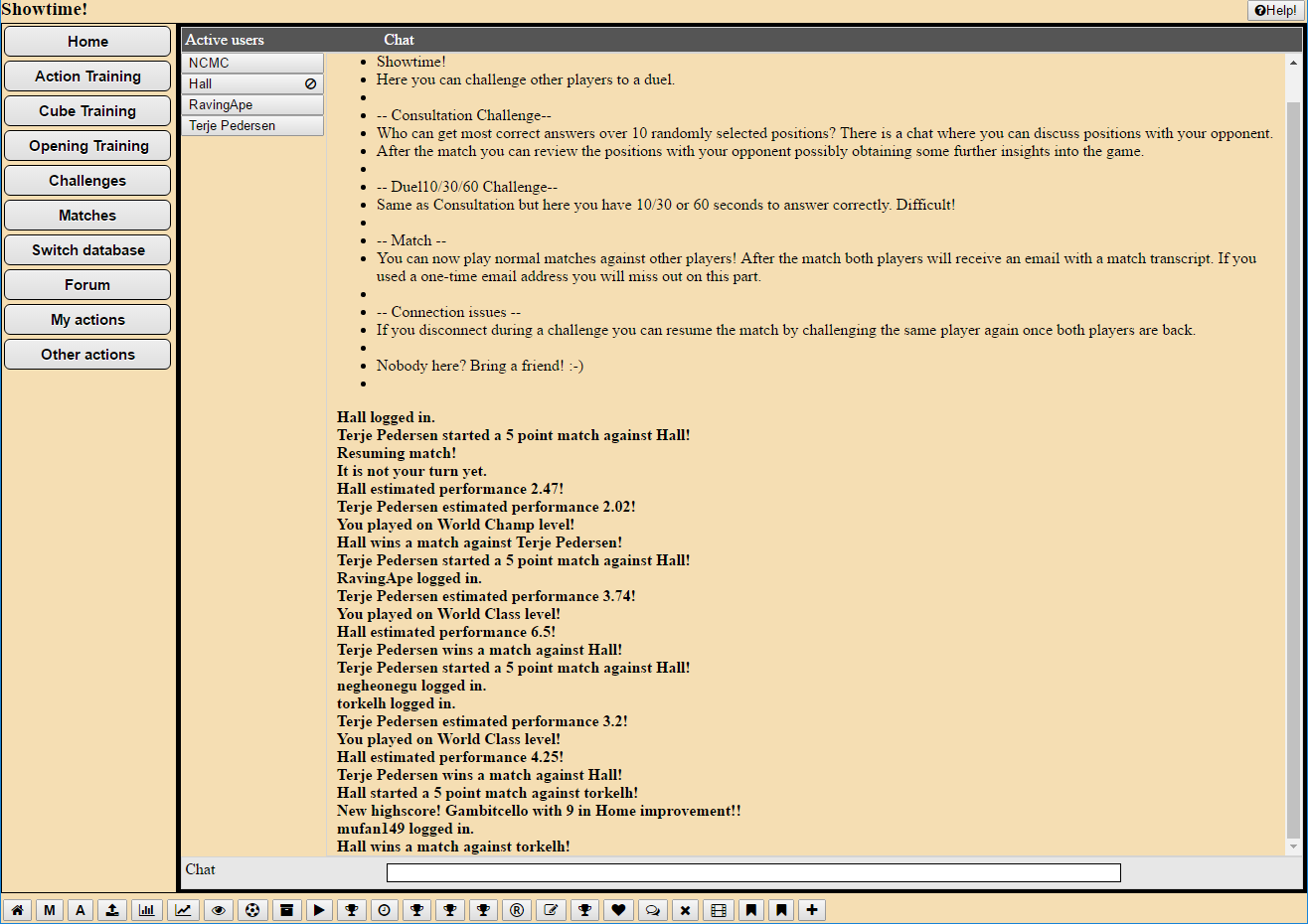
Task: Click 'Hall wins a match against torkelh!' line
Action: coord(453,847)
